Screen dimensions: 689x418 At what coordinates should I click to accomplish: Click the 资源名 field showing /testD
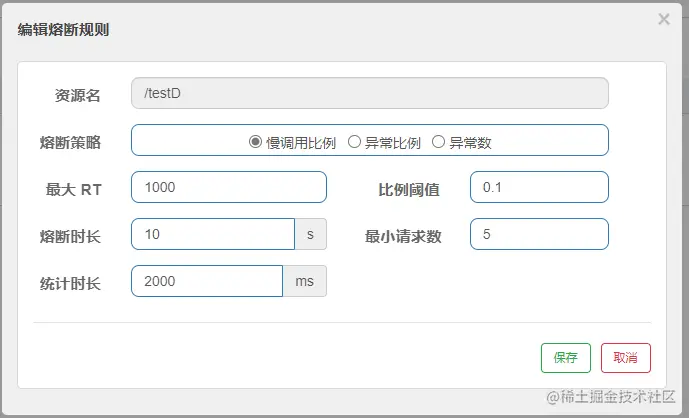(x=370, y=93)
